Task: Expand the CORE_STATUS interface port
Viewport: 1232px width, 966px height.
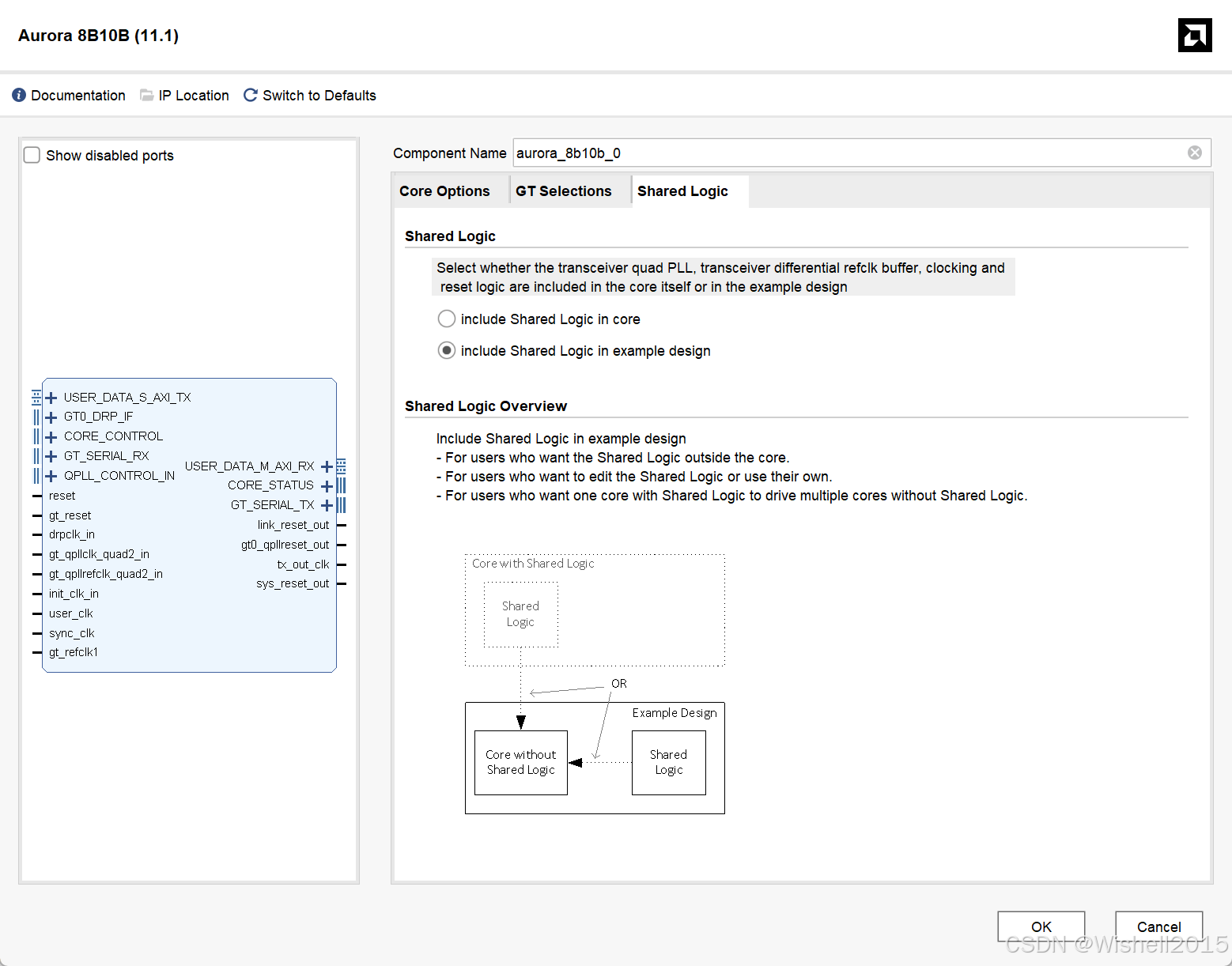Action: click(x=327, y=486)
